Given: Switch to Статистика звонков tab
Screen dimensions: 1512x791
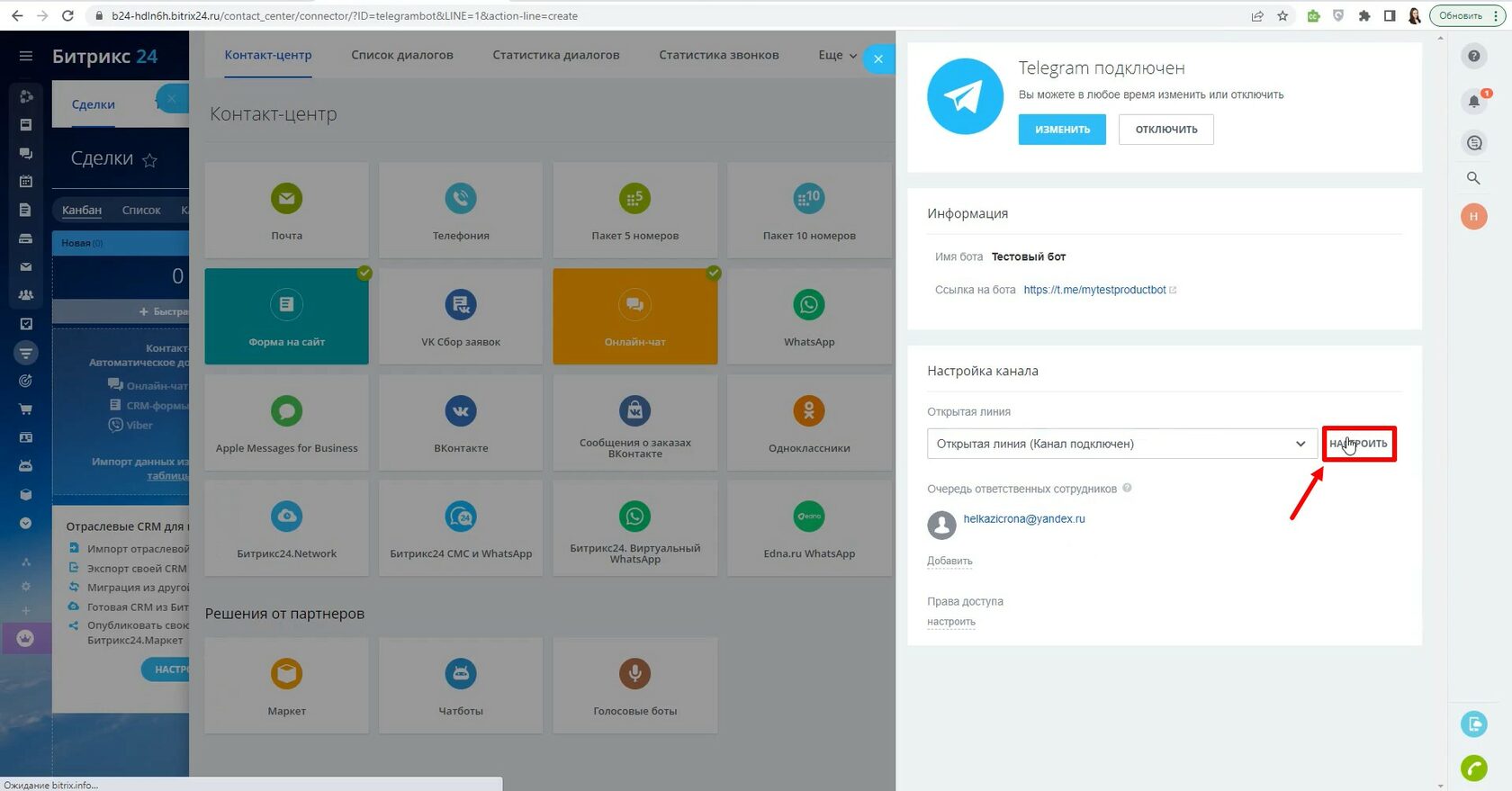Looking at the screenshot, I should pyautogui.click(x=719, y=55).
